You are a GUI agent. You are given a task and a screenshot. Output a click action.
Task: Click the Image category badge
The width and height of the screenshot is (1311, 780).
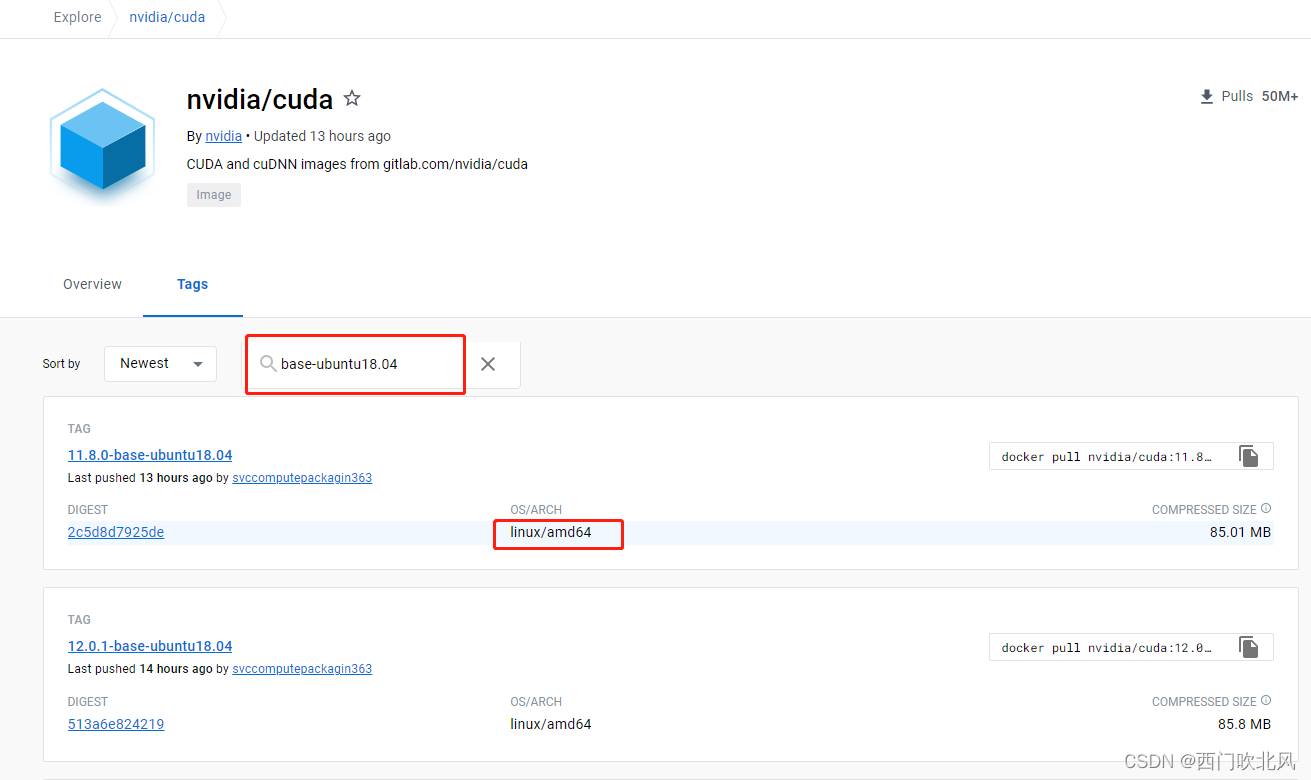(x=214, y=195)
